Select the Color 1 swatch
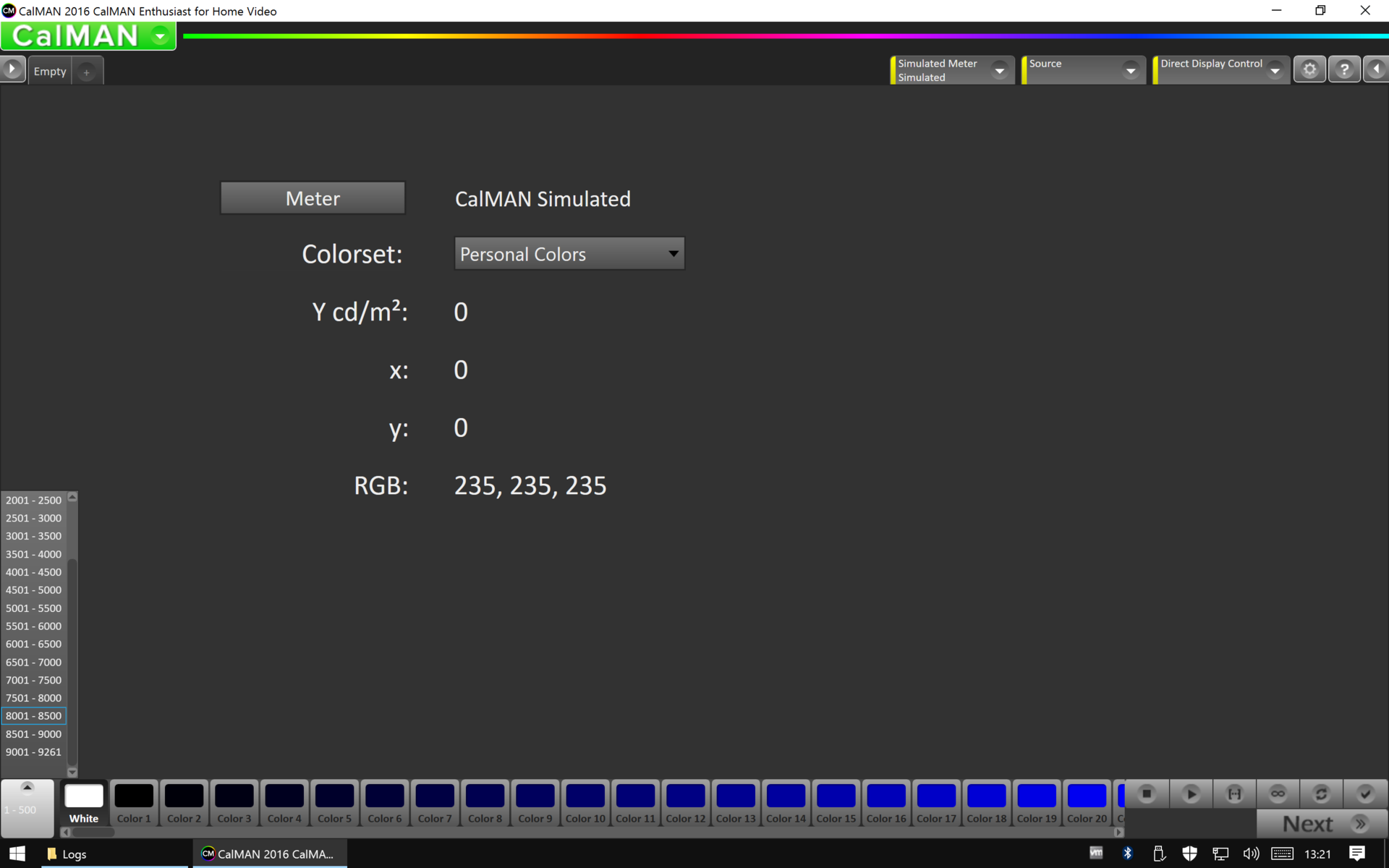This screenshot has width=1389, height=868. (x=134, y=804)
